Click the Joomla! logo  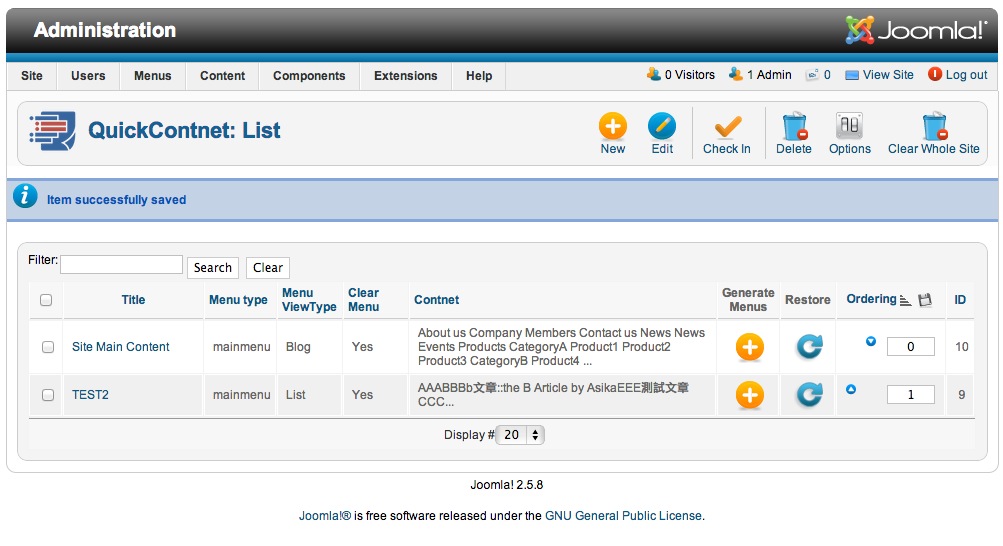click(x=916, y=29)
